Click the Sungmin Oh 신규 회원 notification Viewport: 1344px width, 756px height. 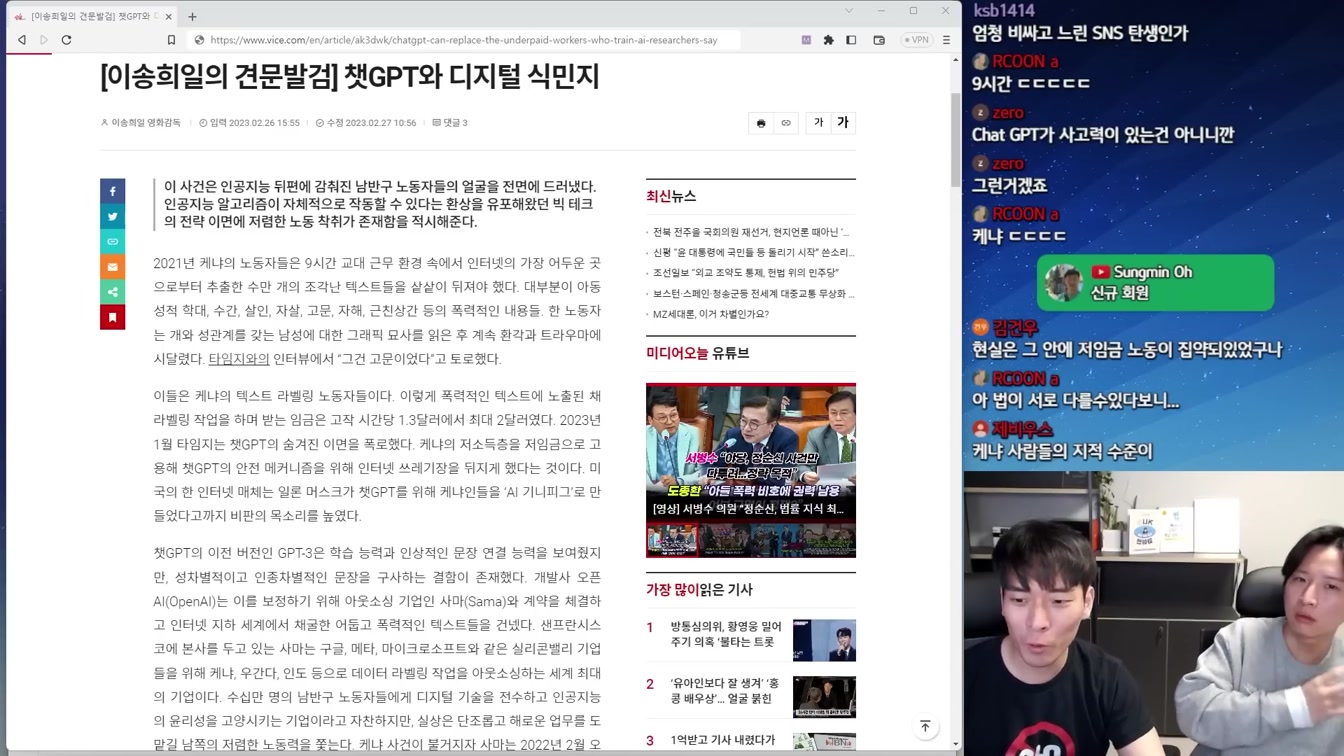tap(1155, 283)
